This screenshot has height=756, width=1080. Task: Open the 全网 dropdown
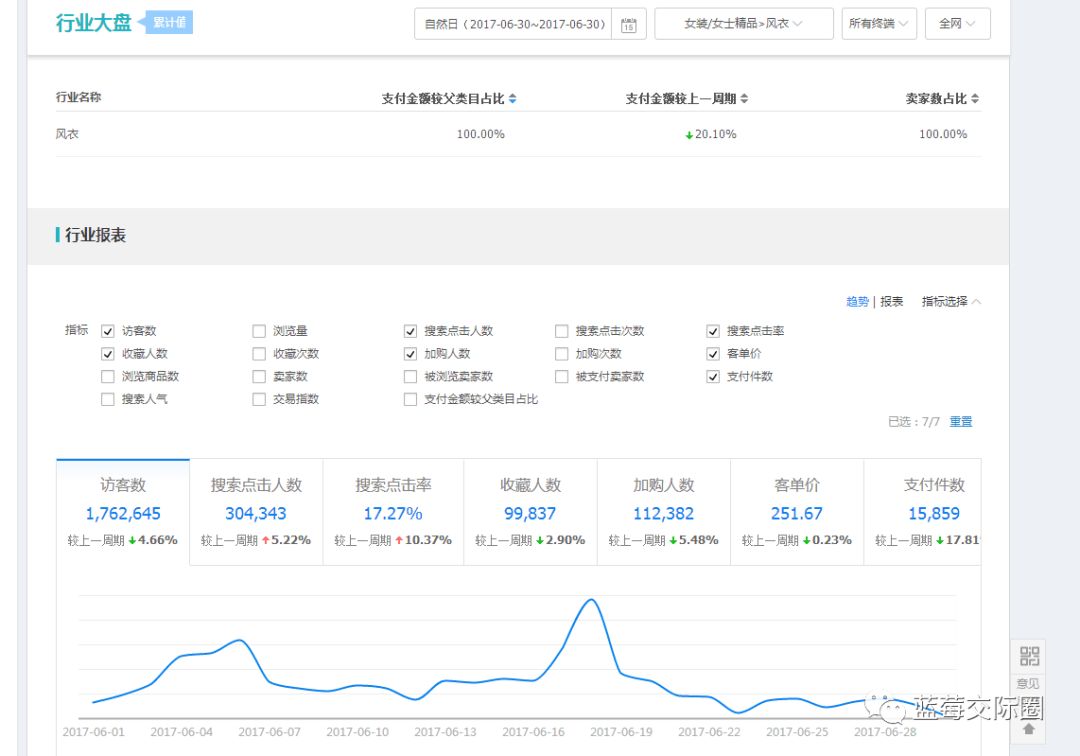coord(957,24)
